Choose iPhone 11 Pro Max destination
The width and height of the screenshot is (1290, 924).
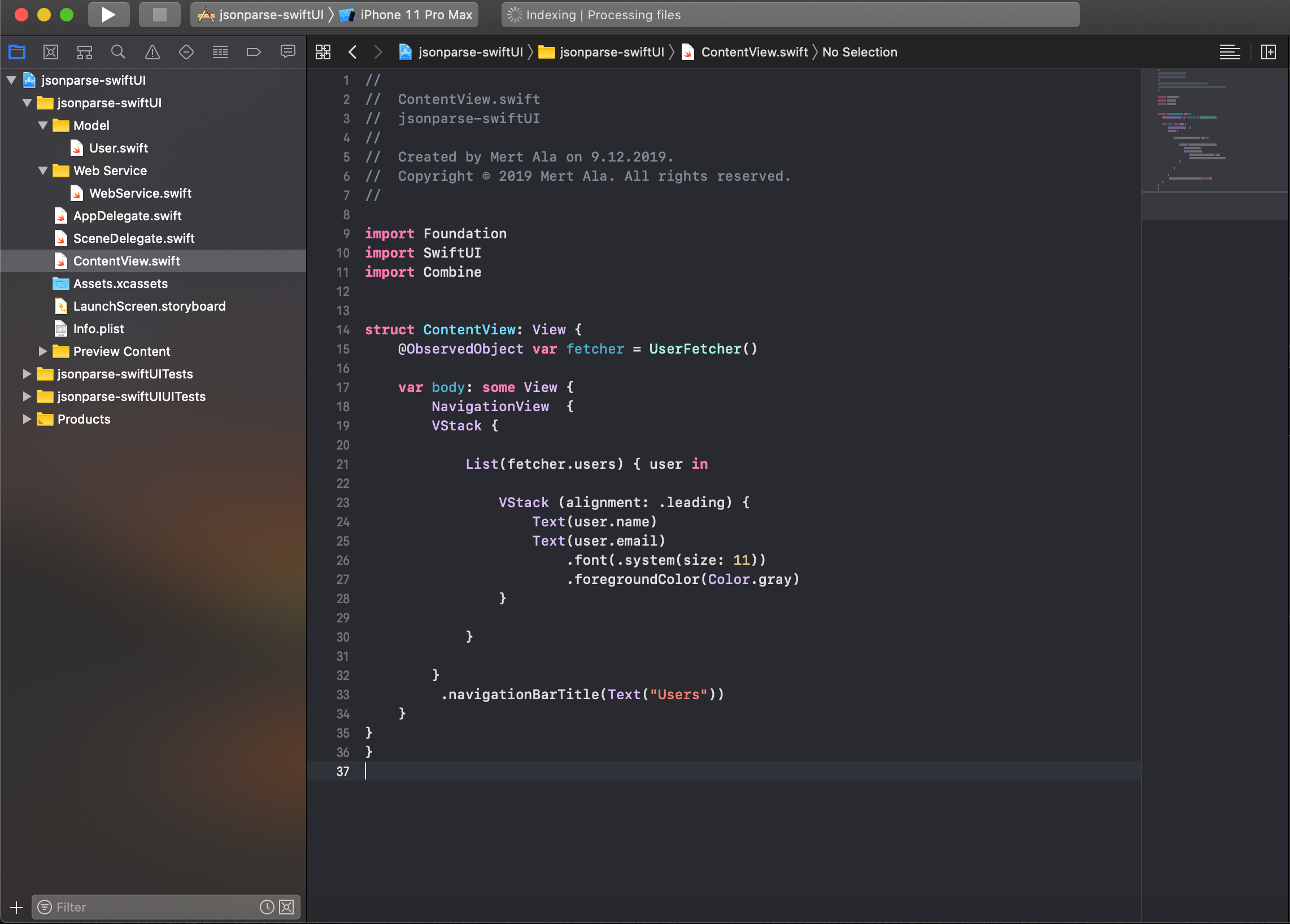[406, 15]
